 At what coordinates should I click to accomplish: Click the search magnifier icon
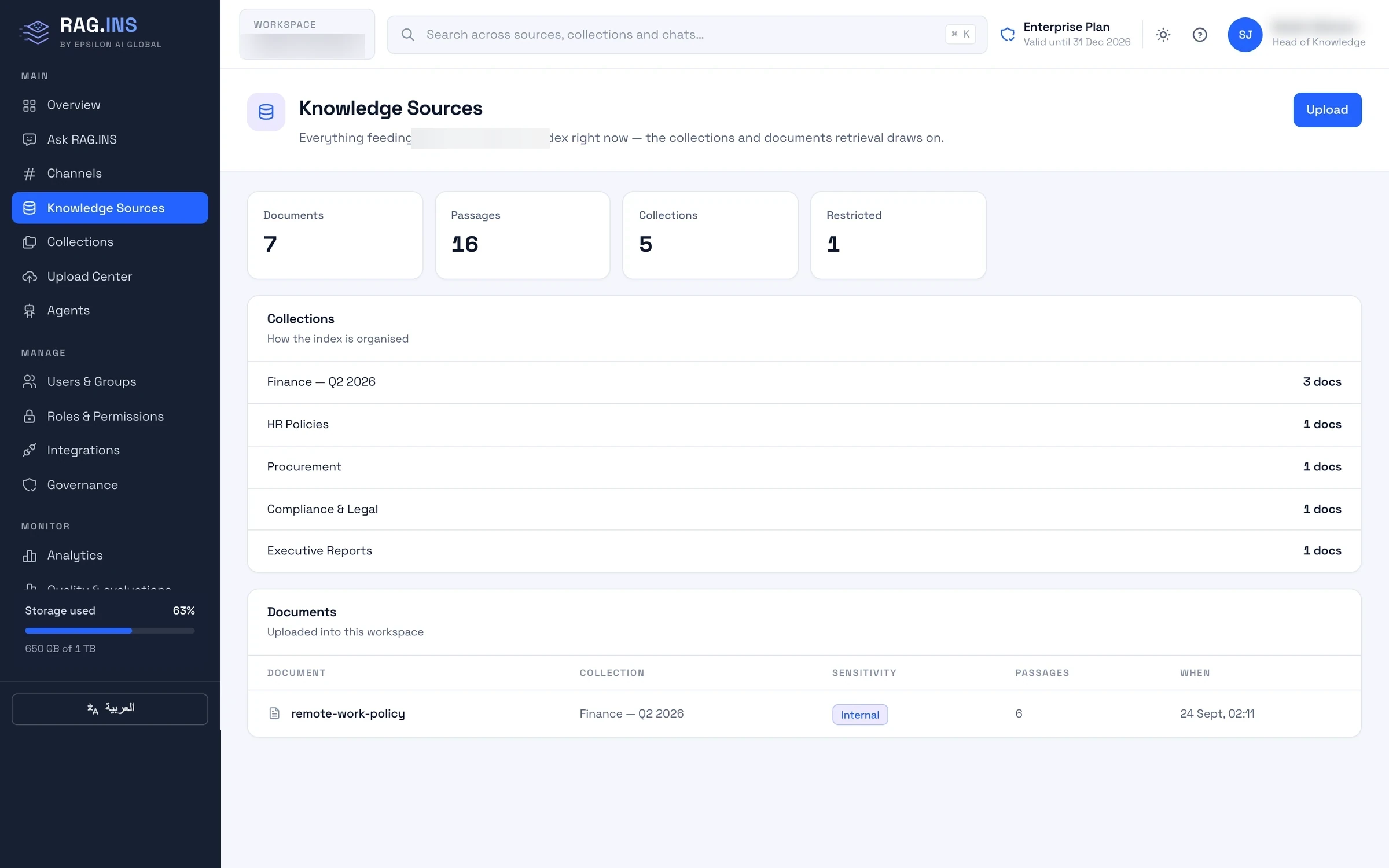click(x=408, y=35)
